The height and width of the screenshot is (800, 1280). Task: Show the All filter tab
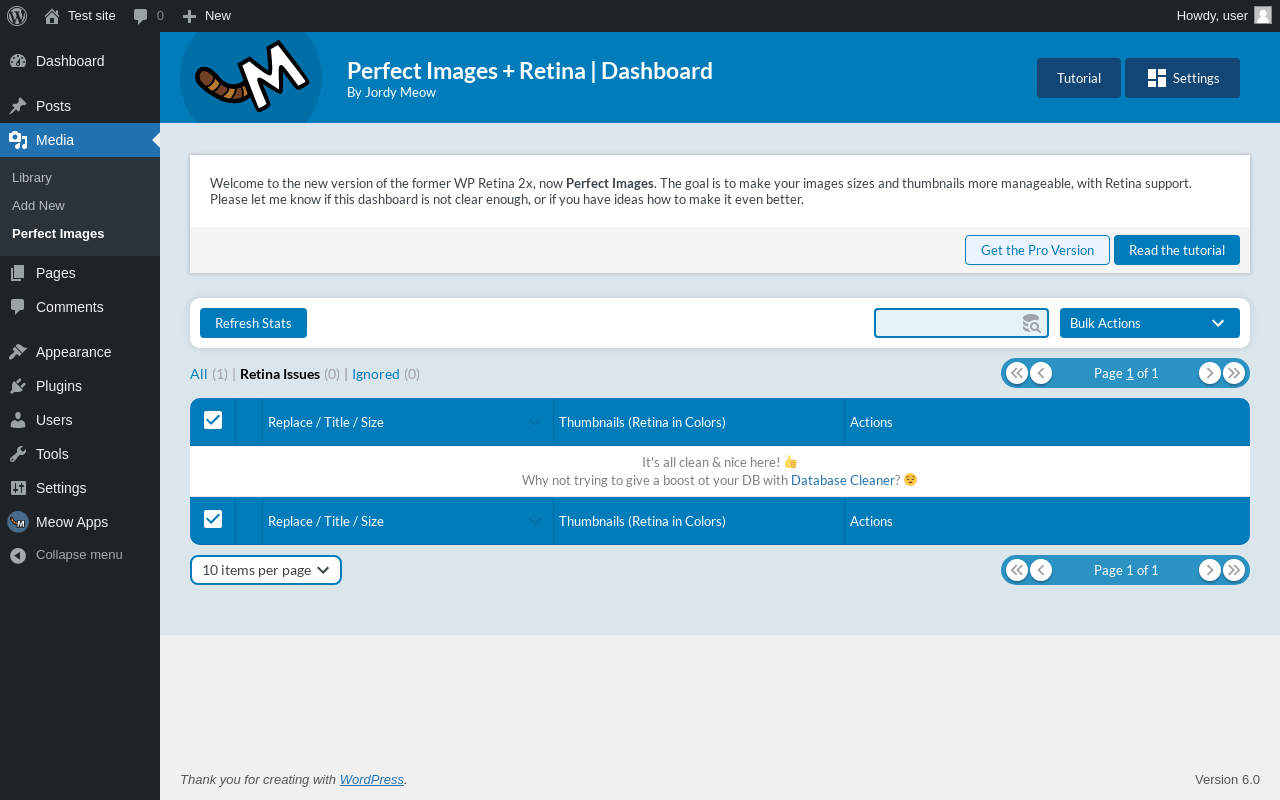[199, 374]
